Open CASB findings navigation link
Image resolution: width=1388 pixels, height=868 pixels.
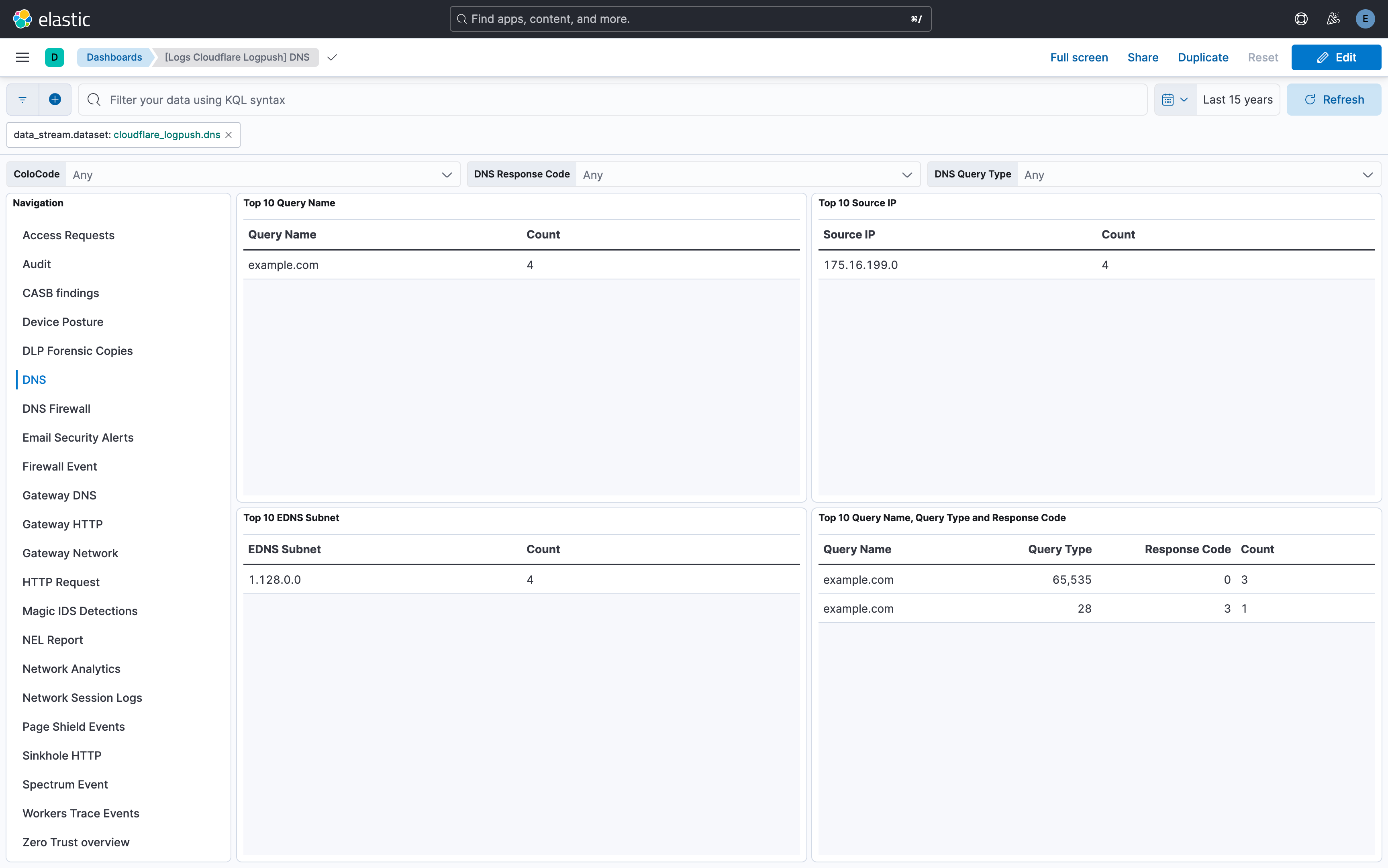point(61,293)
